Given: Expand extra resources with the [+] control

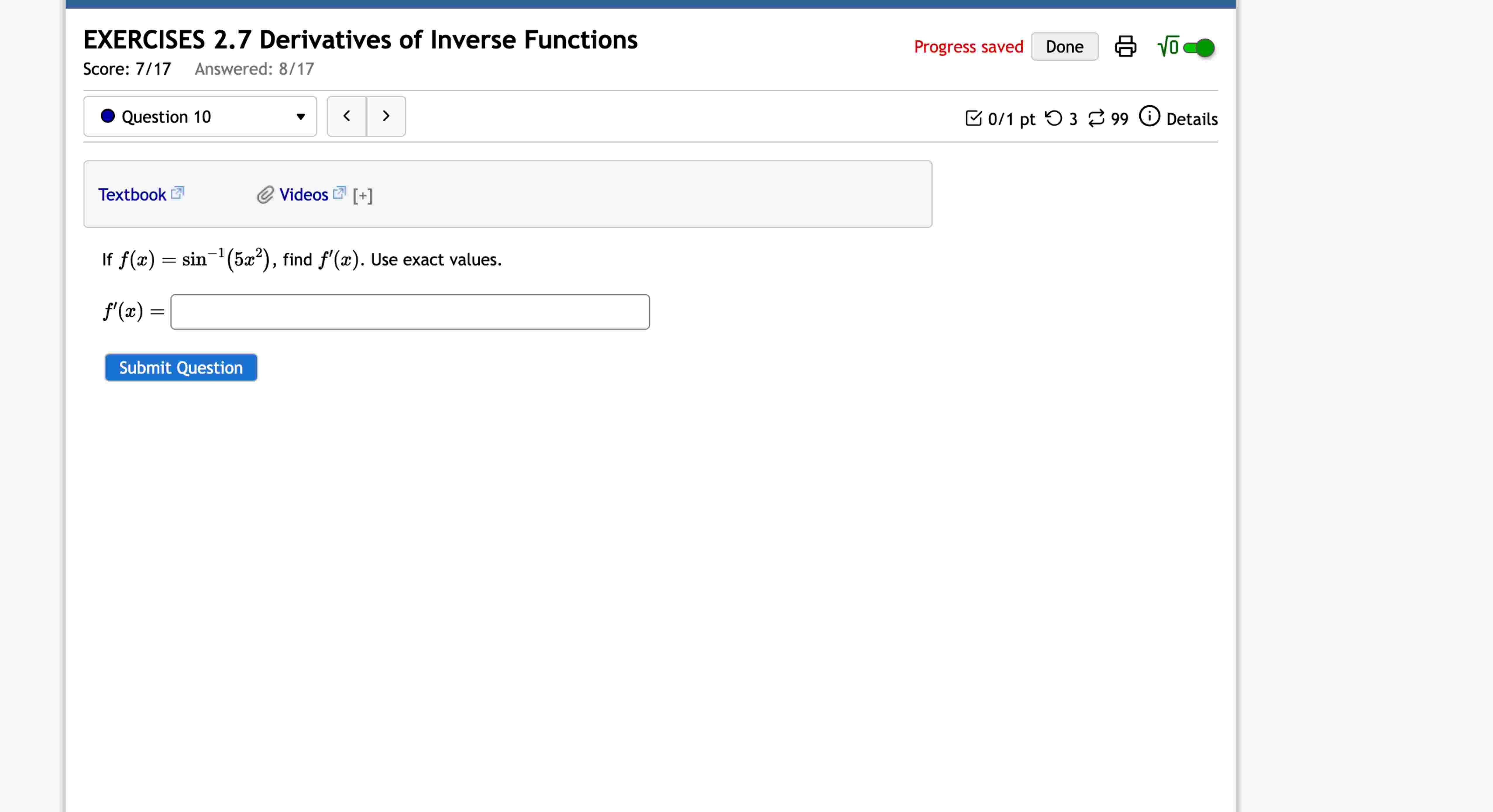Looking at the screenshot, I should coord(362,195).
